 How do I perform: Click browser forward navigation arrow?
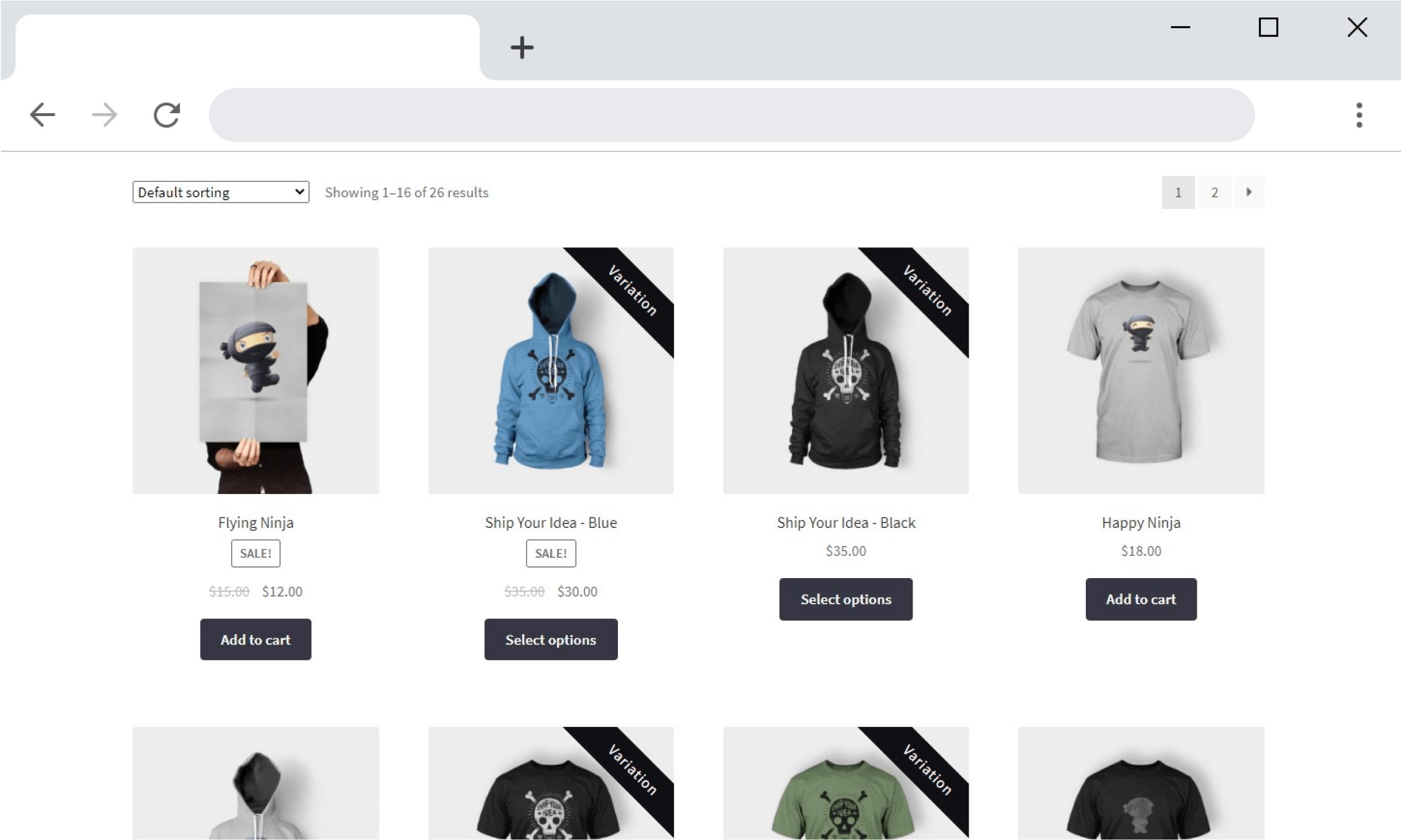[104, 114]
